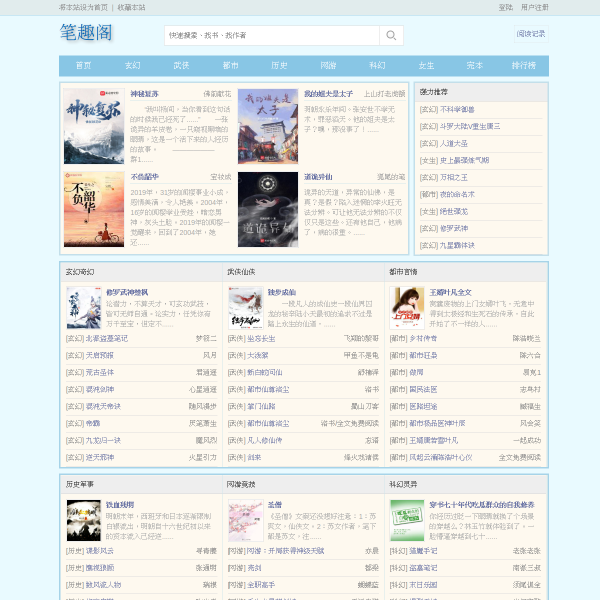Open the 修罗武神 cover thumbnail

[x=84, y=308]
